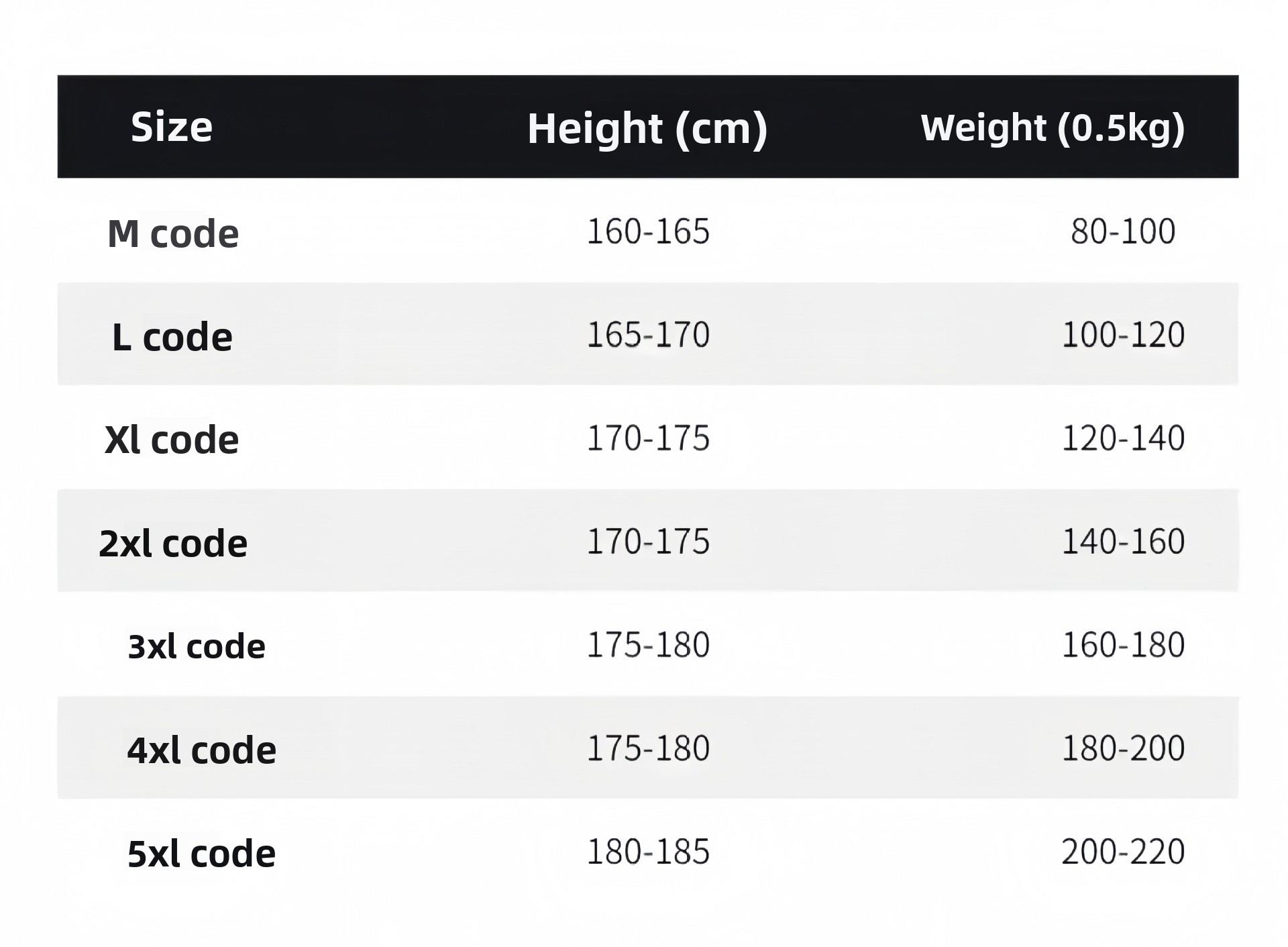
Task: Select the Xl code size label
Action: point(172,440)
